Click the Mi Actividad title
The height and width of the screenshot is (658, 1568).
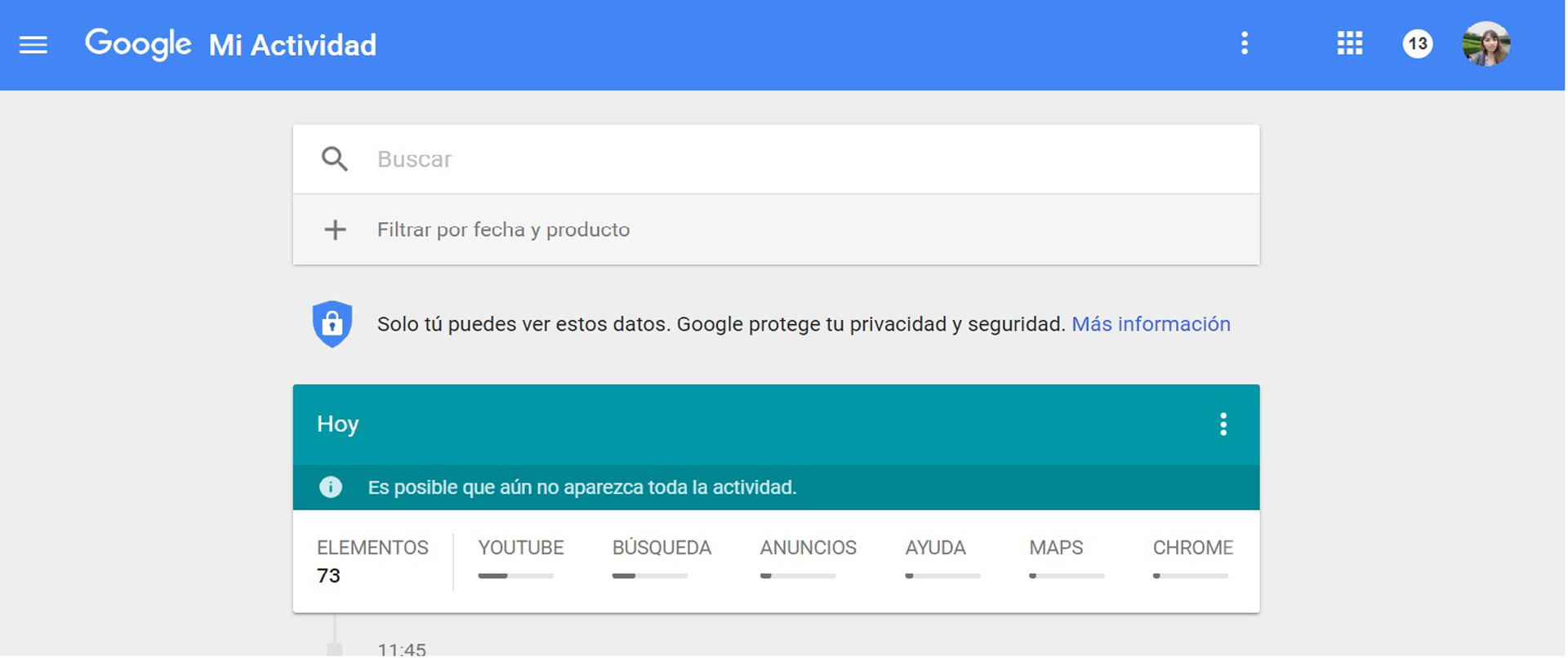[292, 45]
